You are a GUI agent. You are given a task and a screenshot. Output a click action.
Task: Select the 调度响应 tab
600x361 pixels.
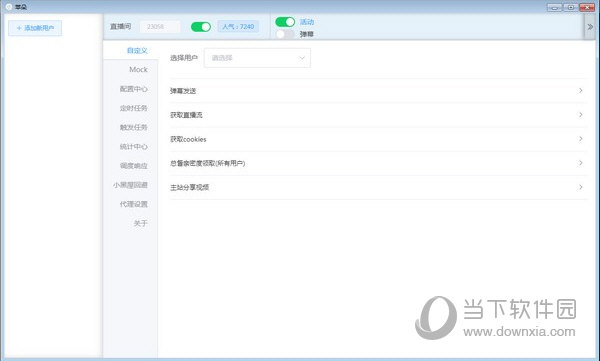point(130,165)
